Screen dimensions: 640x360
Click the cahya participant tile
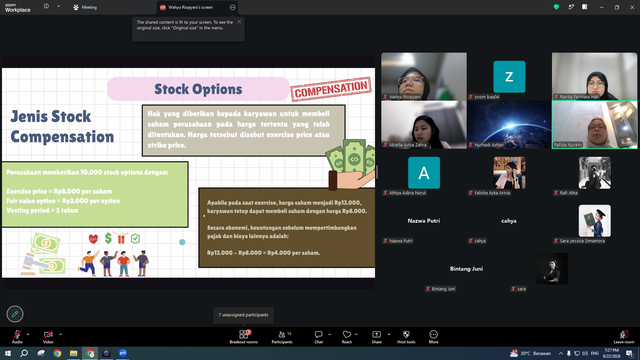[x=509, y=221]
